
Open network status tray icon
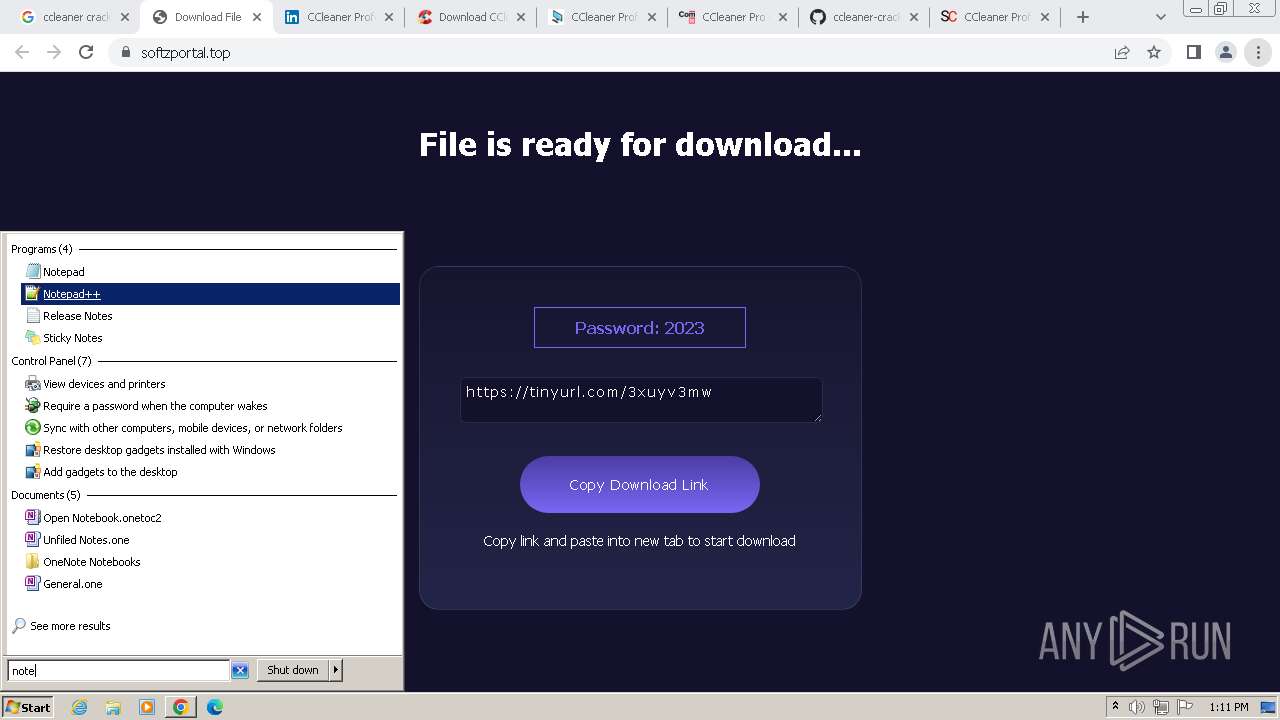pyautogui.click(x=1161, y=707)
